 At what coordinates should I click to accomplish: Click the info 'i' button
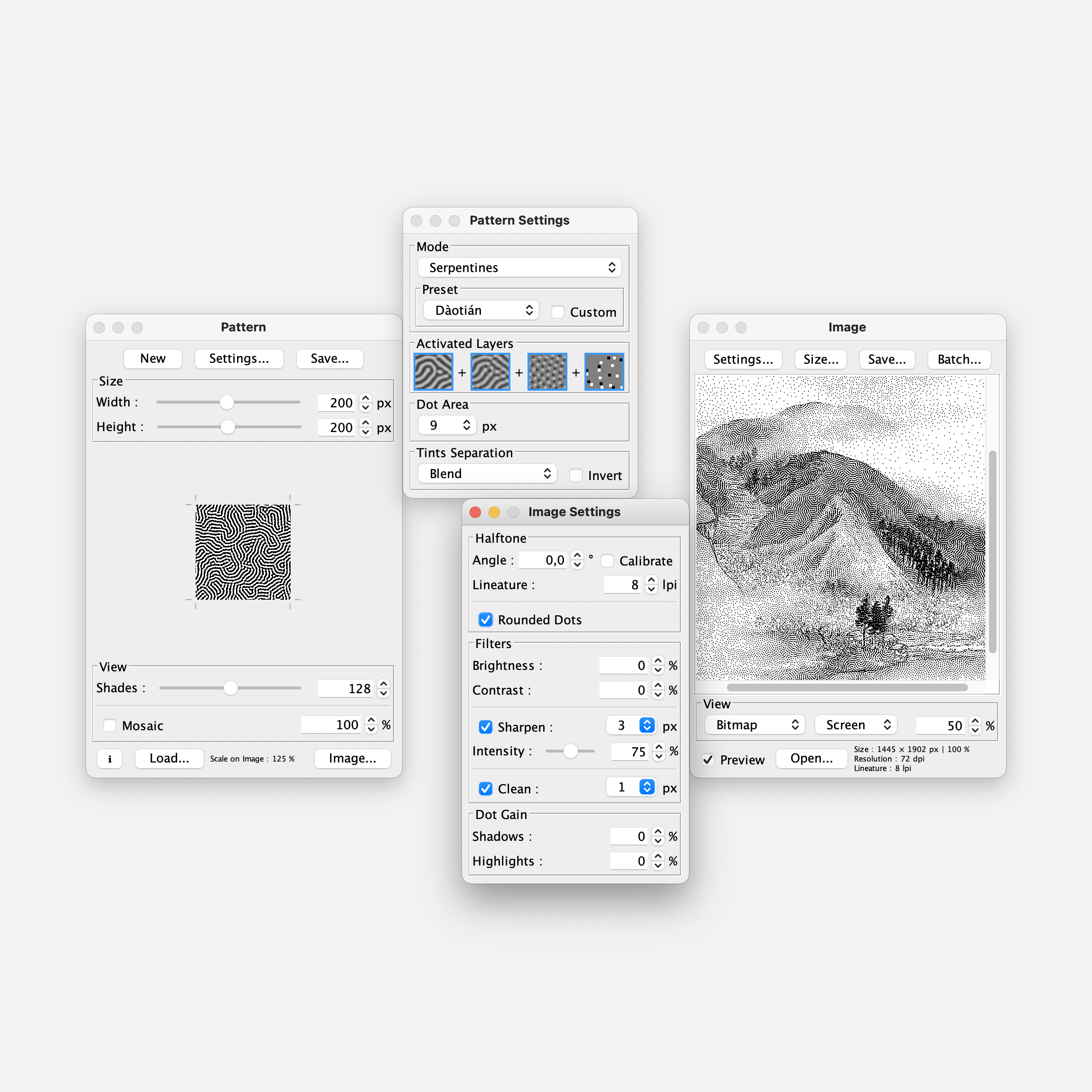point(110,759)
